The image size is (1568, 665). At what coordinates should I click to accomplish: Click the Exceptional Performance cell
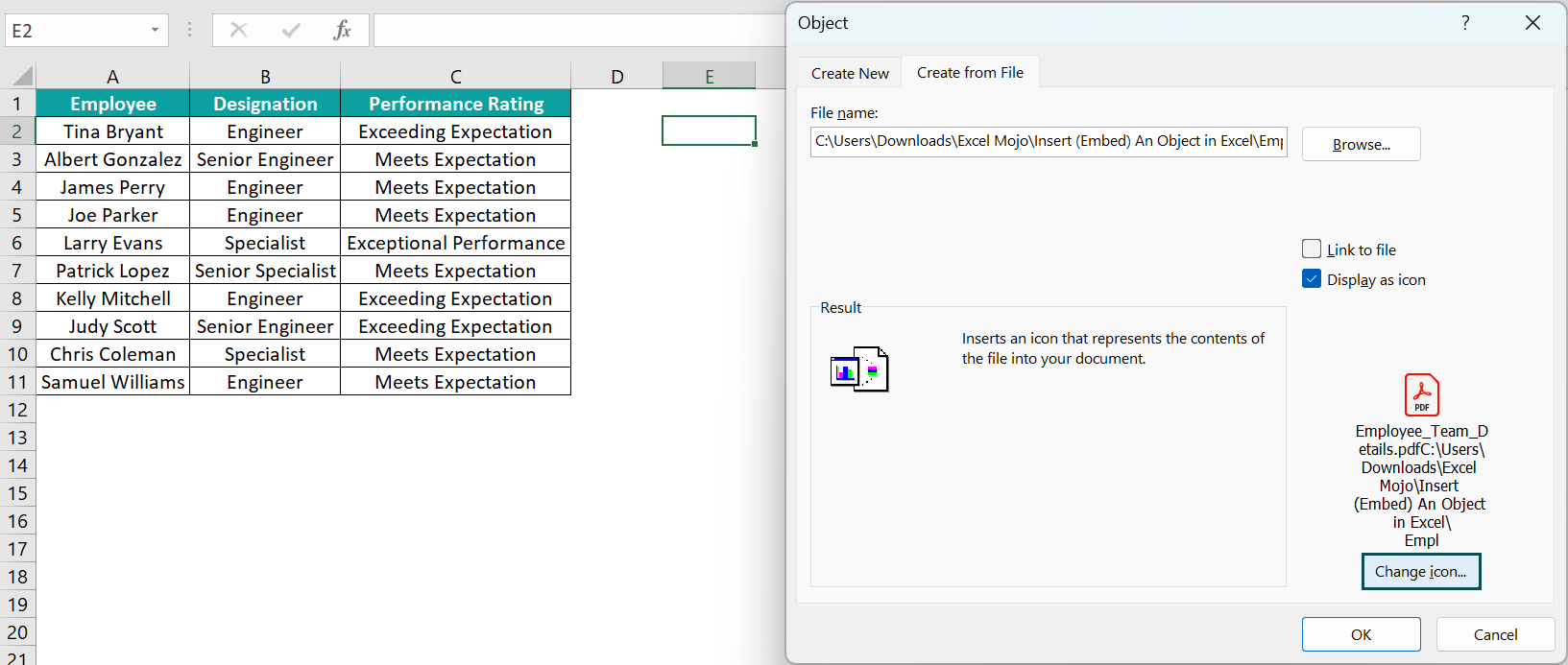coord(455,243)
